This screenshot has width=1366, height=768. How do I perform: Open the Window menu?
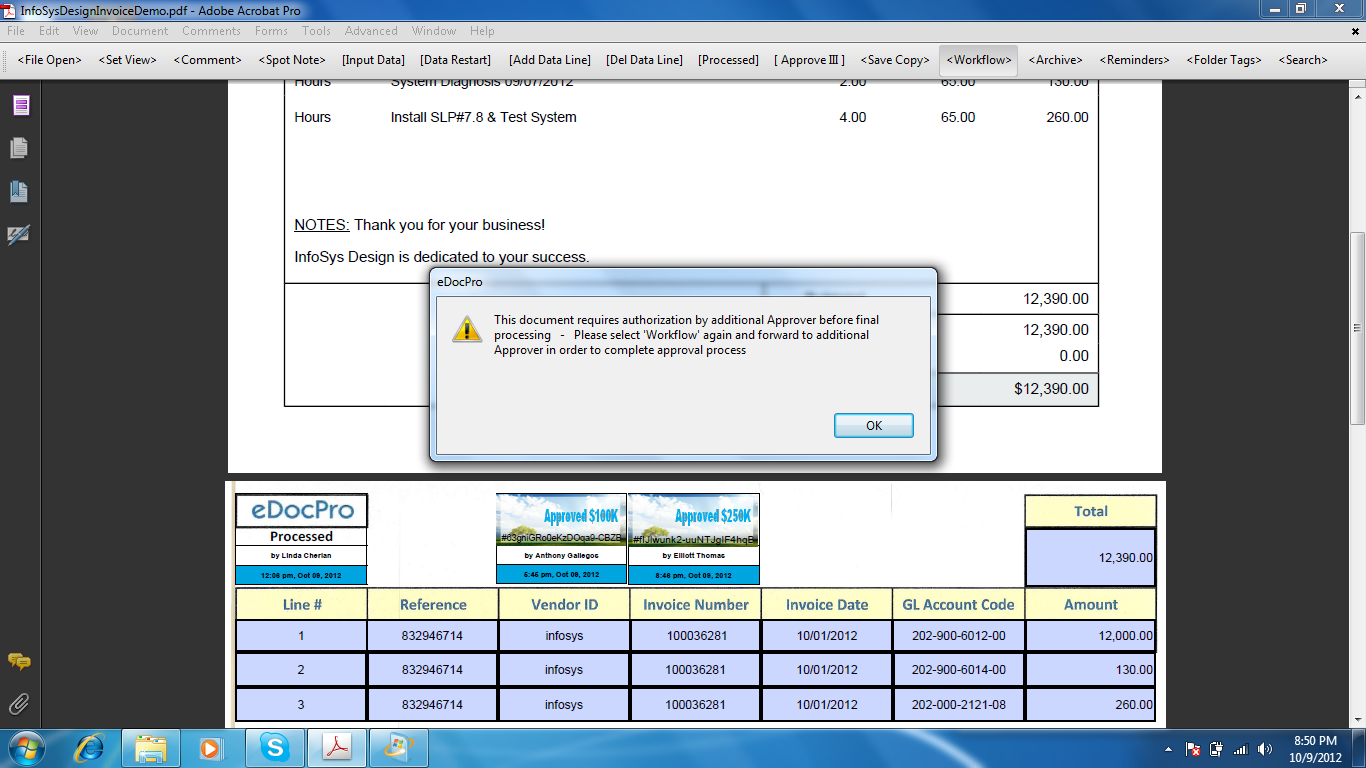click(434, 31)
